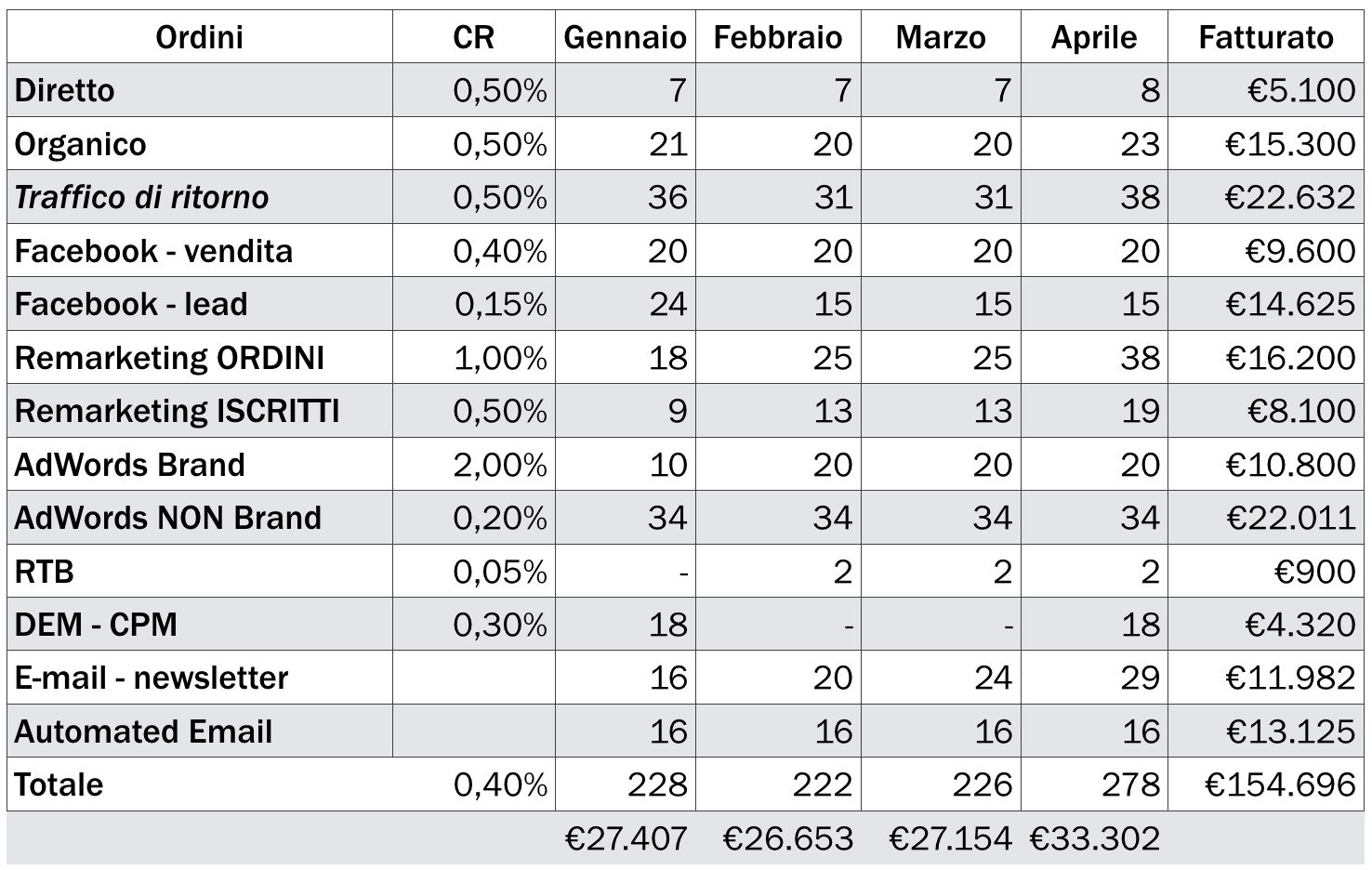Select the Febbraio column header
This screenshot has width=1372, height=870.
click(778, 37)
